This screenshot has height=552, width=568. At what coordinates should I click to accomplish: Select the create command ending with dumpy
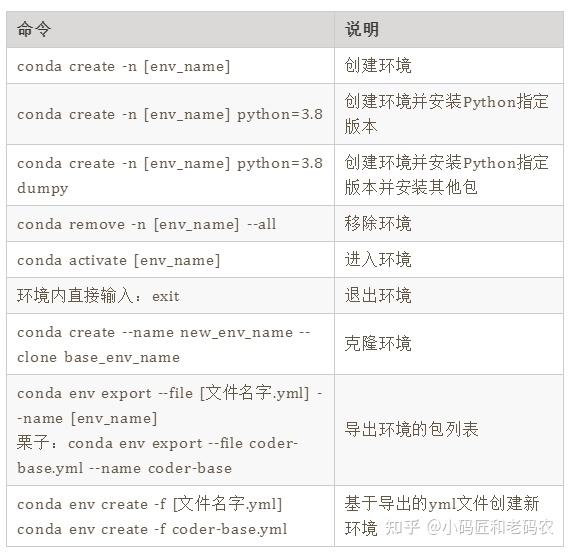(x=170, y=175)
